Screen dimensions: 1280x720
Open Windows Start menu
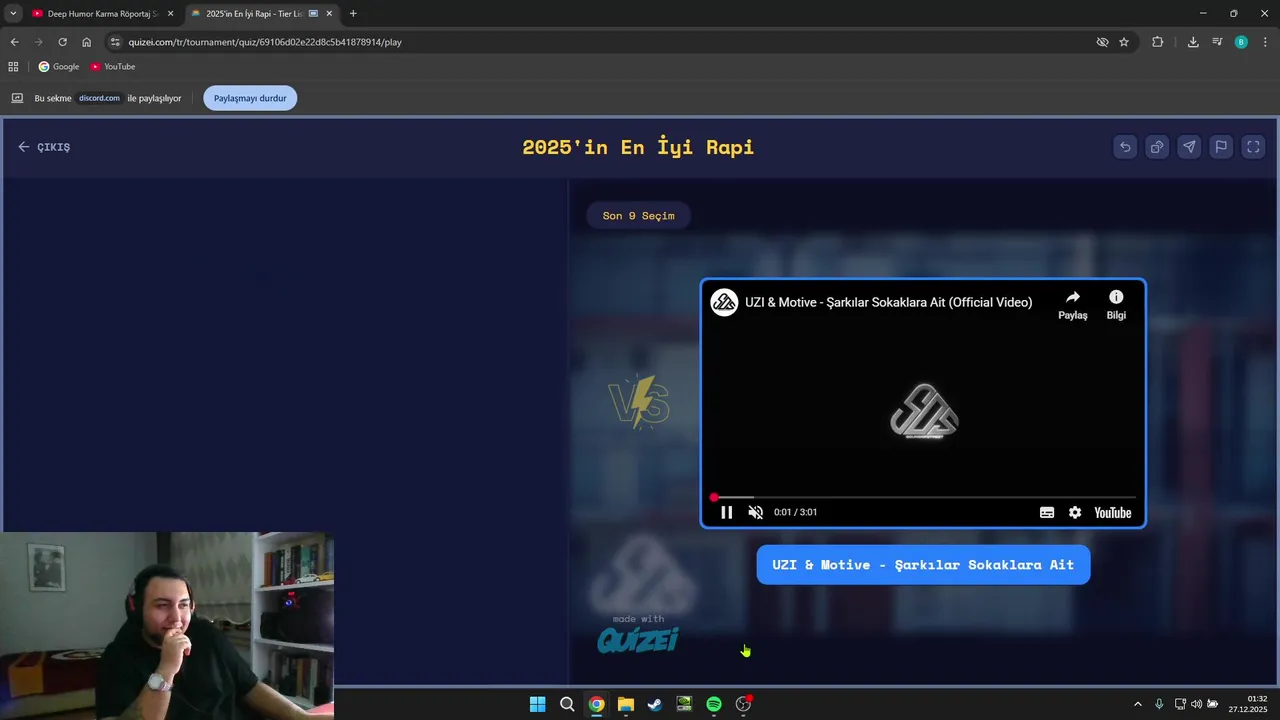click(x=537, y=704)
